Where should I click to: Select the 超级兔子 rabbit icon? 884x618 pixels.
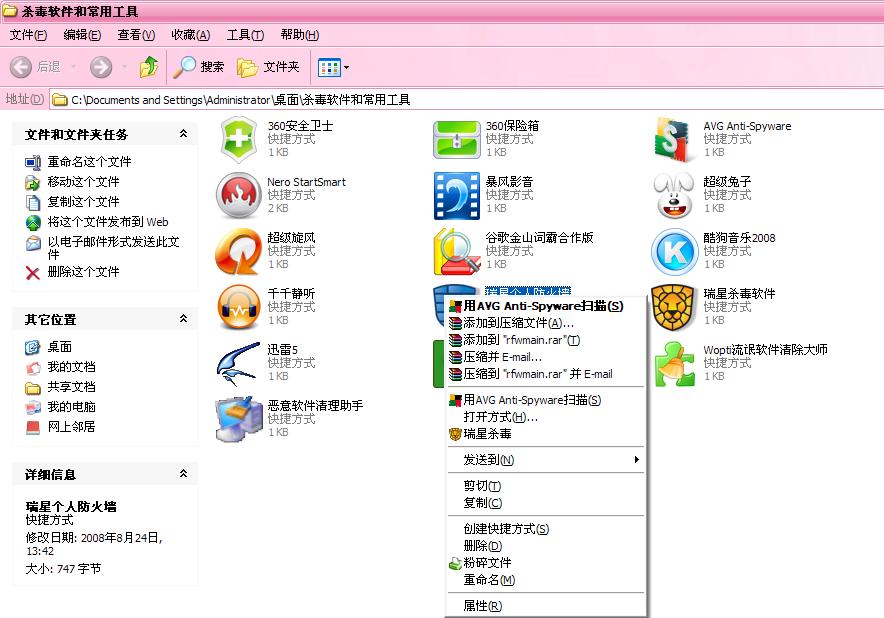coord(673,196)
